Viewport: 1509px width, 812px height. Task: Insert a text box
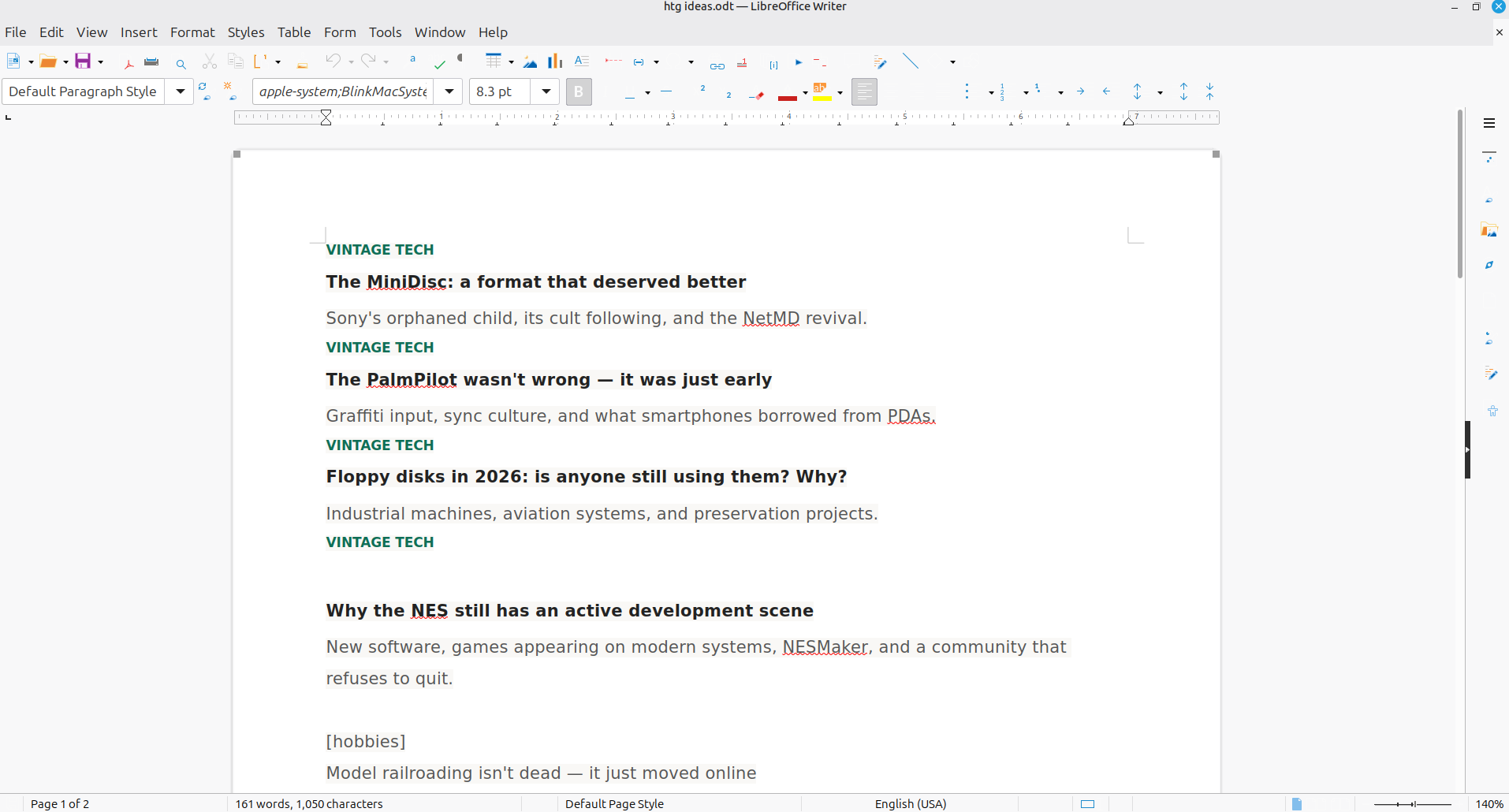(582, 61)
